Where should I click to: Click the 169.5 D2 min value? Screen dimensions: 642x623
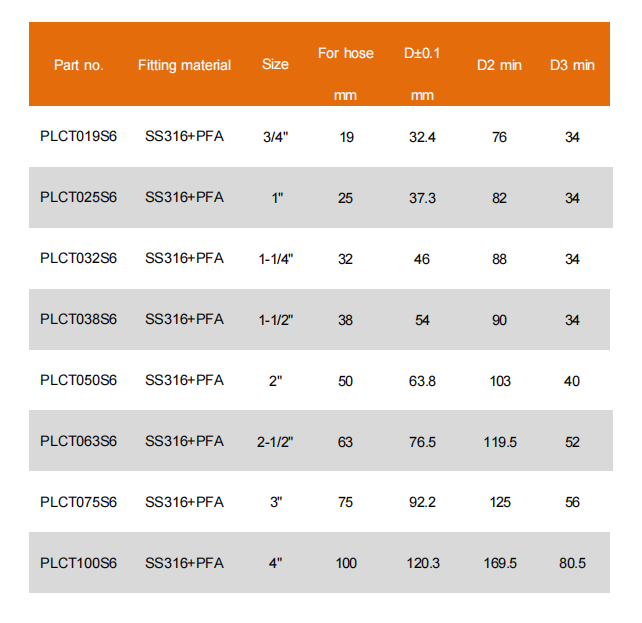tap(500, 563)
